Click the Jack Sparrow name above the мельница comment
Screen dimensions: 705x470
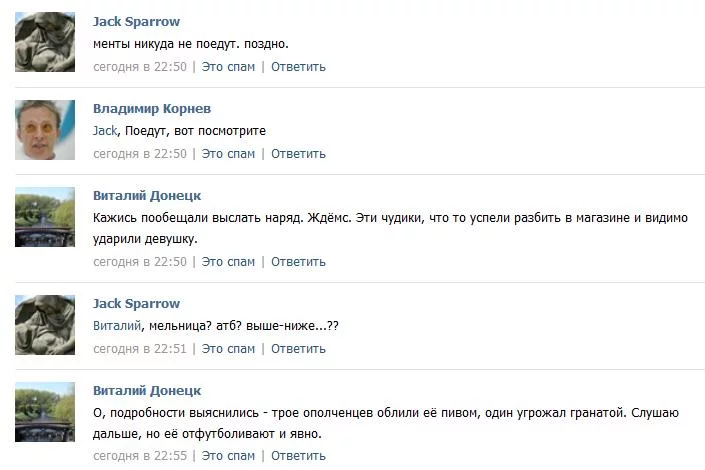tap(136, 303)
